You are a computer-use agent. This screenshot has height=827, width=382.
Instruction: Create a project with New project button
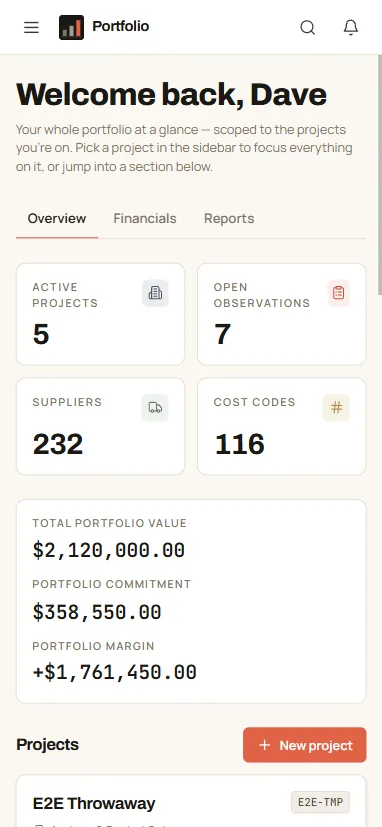pyautogui.click(x=304, y=745)
